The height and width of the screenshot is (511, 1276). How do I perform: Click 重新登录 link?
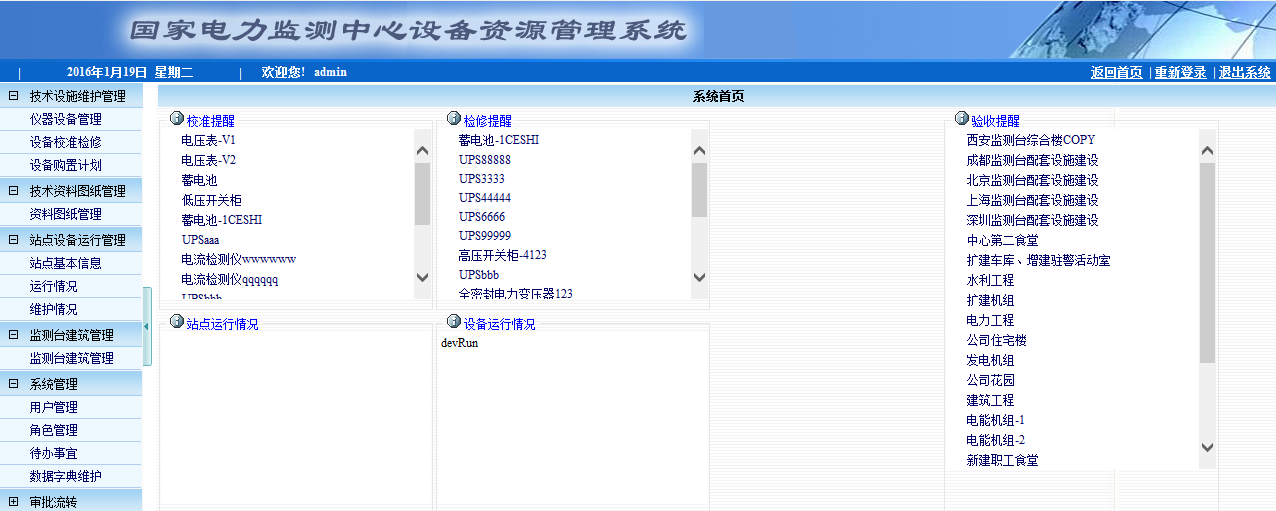click(x=1181, y=72)
